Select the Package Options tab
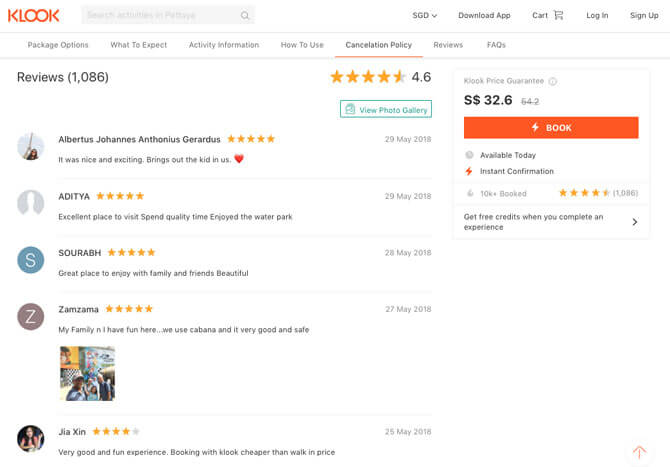Viewport: 670px width, 467px height. click(x=58, y=45)
